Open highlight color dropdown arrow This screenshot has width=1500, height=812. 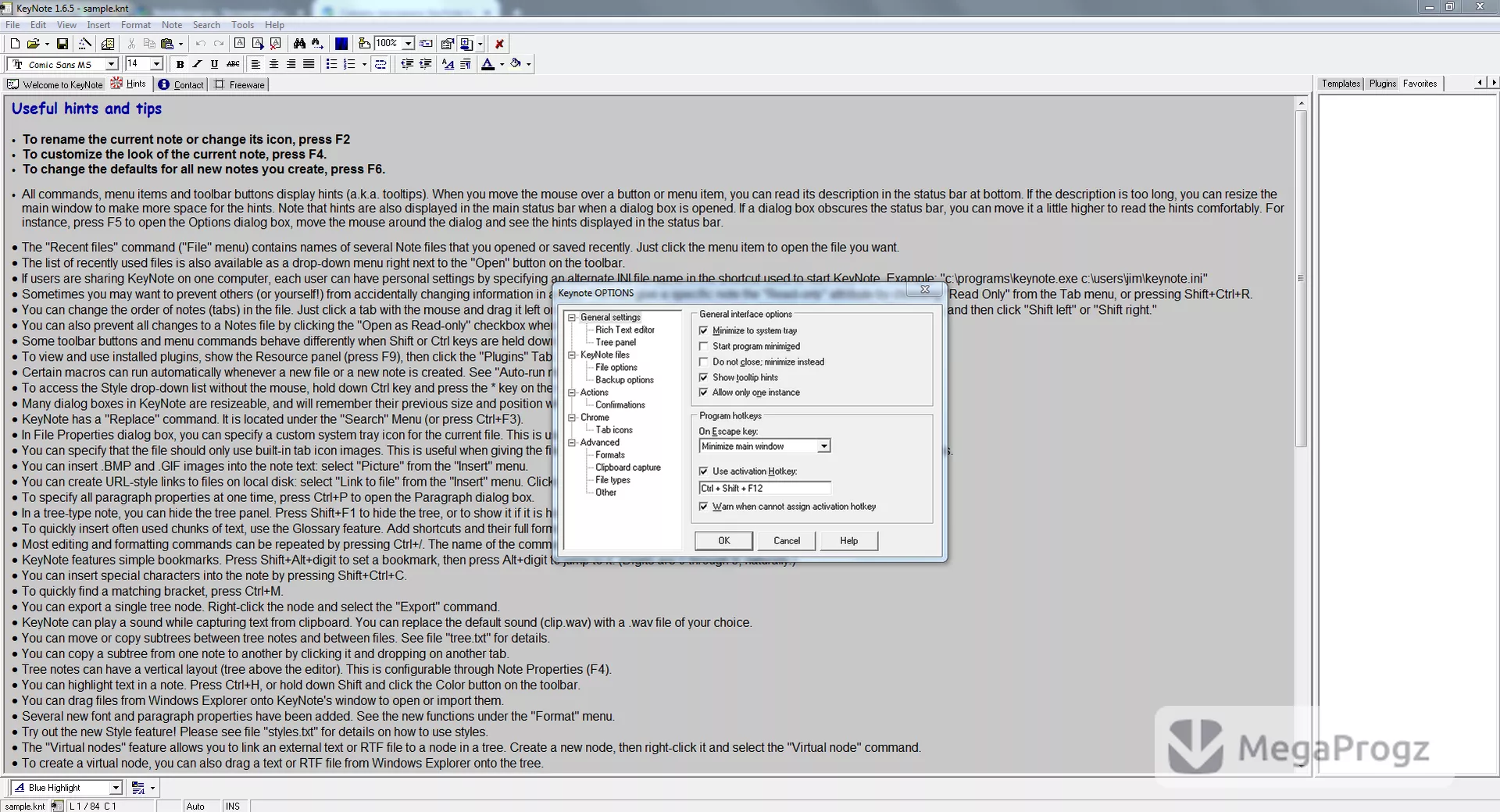(529, 65)
